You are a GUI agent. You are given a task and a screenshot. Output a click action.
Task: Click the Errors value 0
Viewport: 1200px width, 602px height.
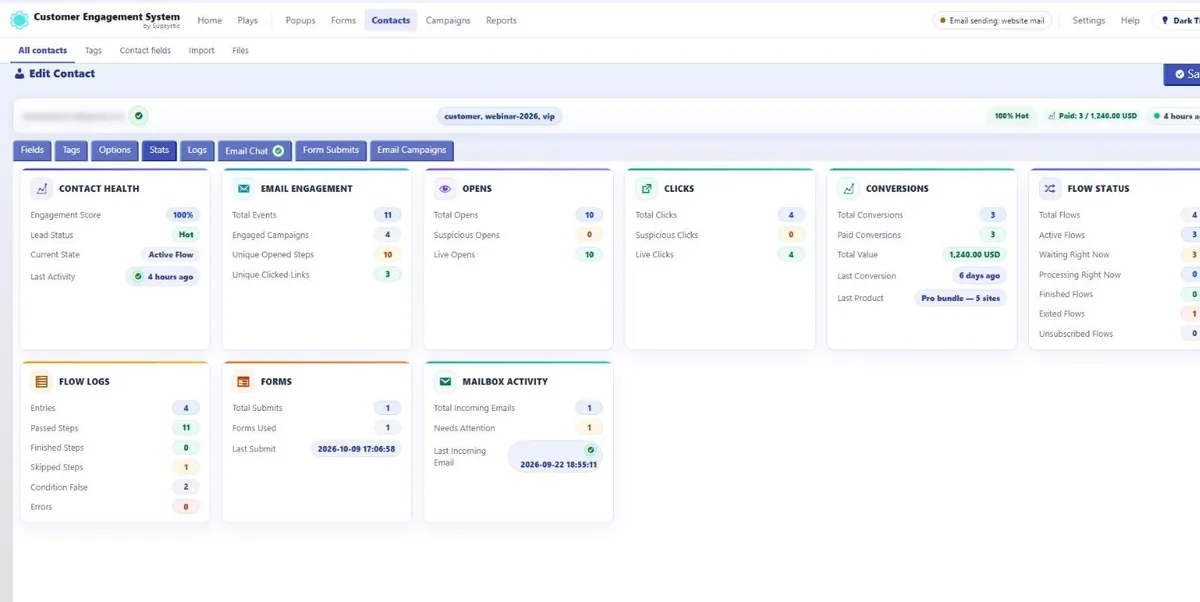click(186, 507)
